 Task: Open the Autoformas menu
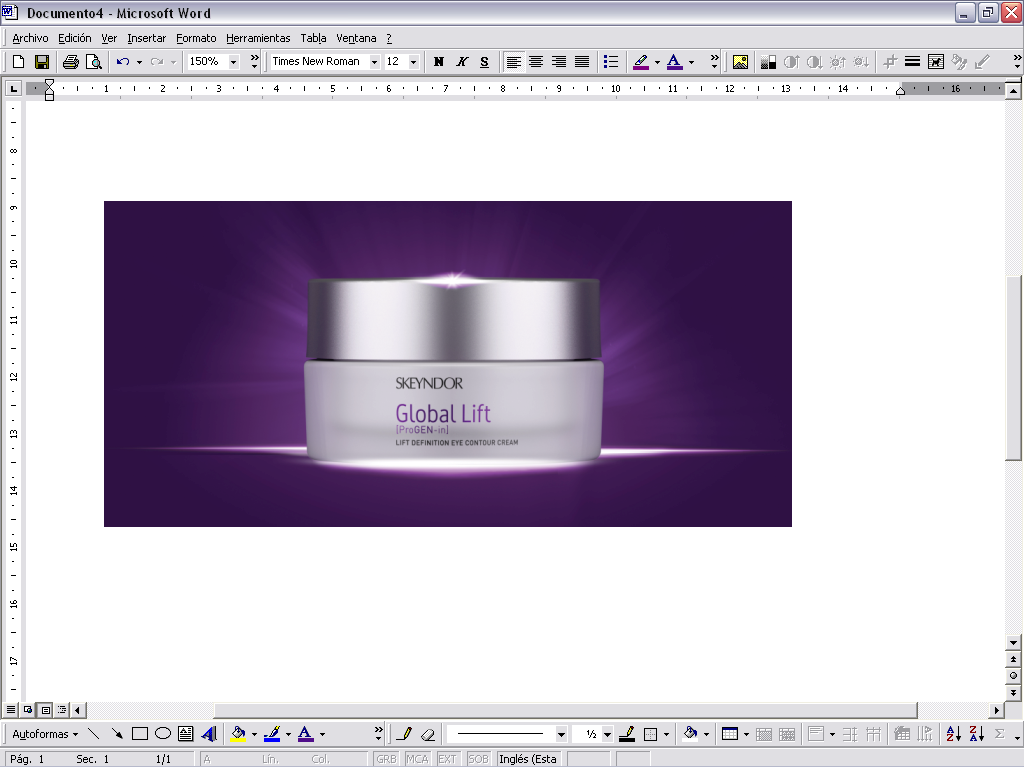45,733
